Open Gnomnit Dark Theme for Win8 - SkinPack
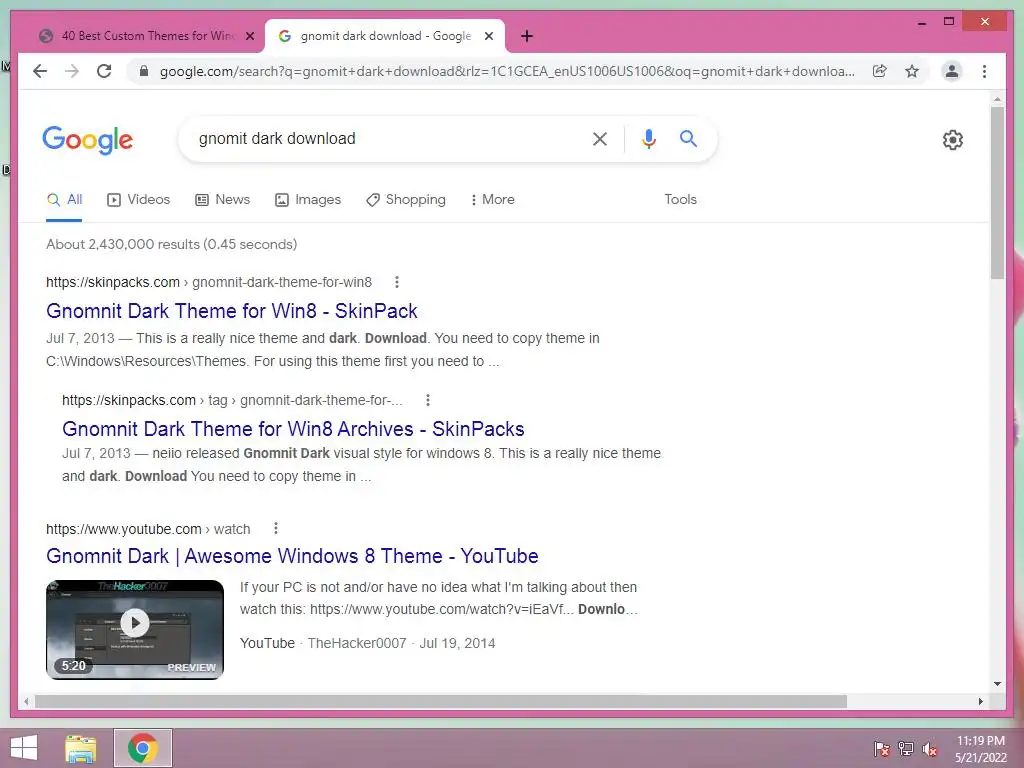Viewport: 1024px width, 768px height. tap(232, 311)
